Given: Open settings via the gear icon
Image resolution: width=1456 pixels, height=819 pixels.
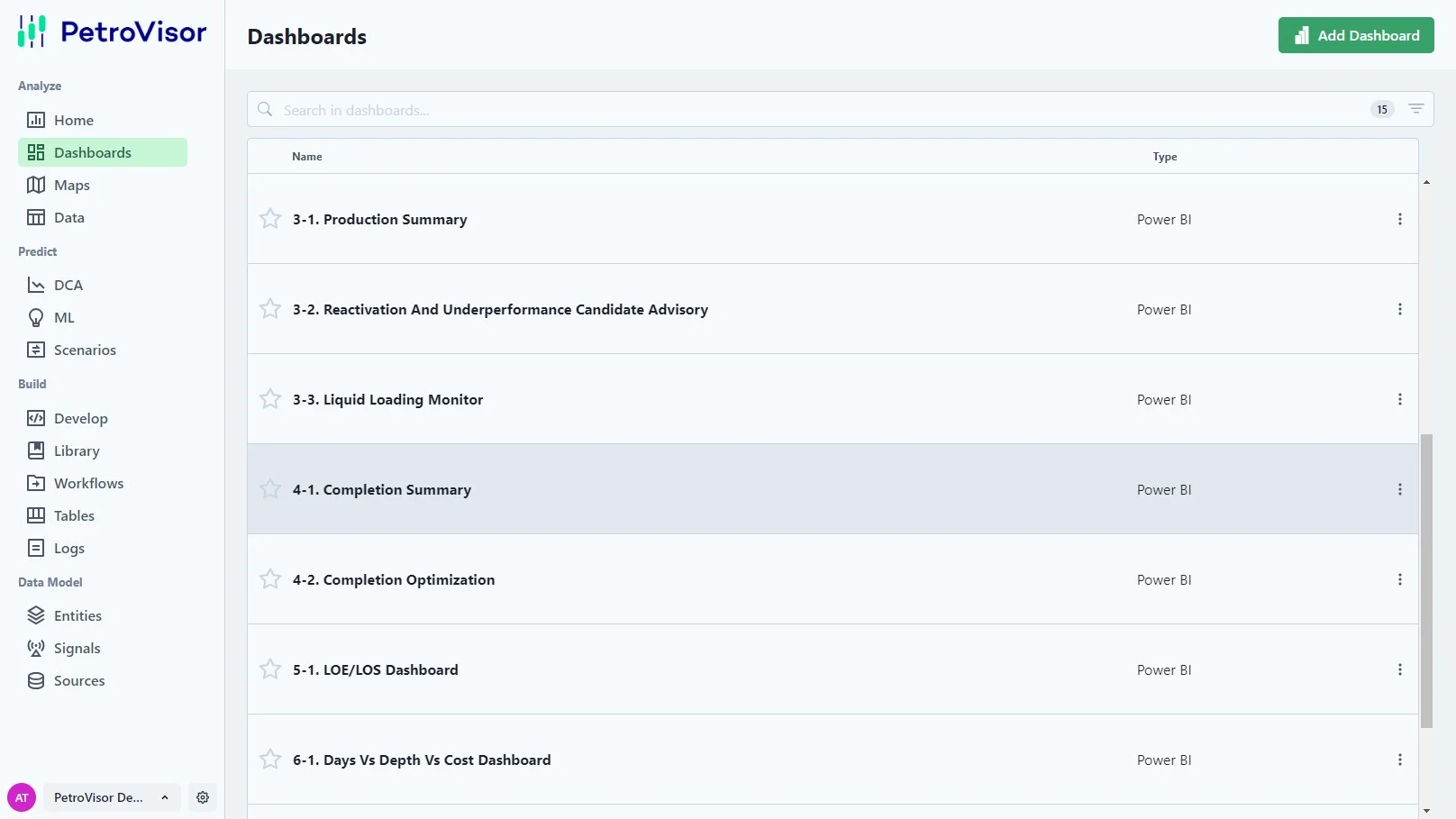Looking at the screenshot, I should coord(203,797).
